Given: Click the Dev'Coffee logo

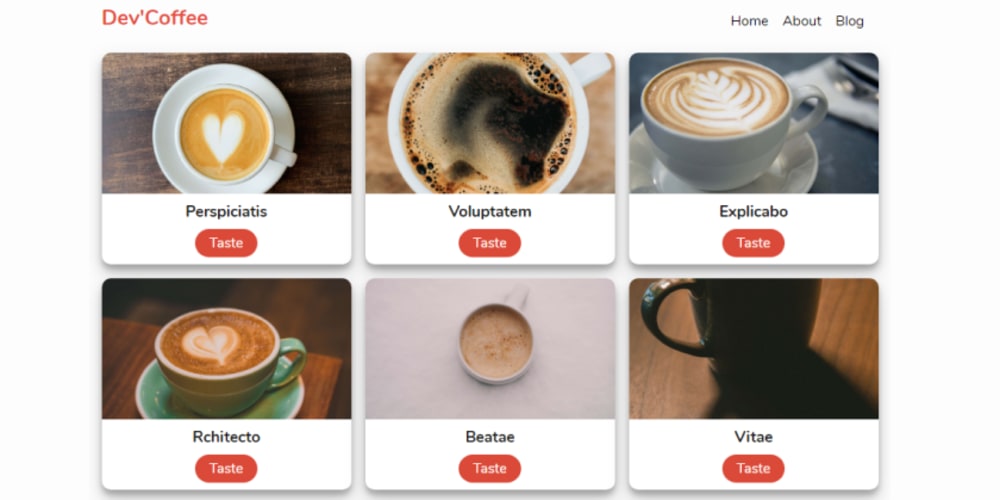Looking at the screenshot, I should pyautogui.click(x=155, y=18).
